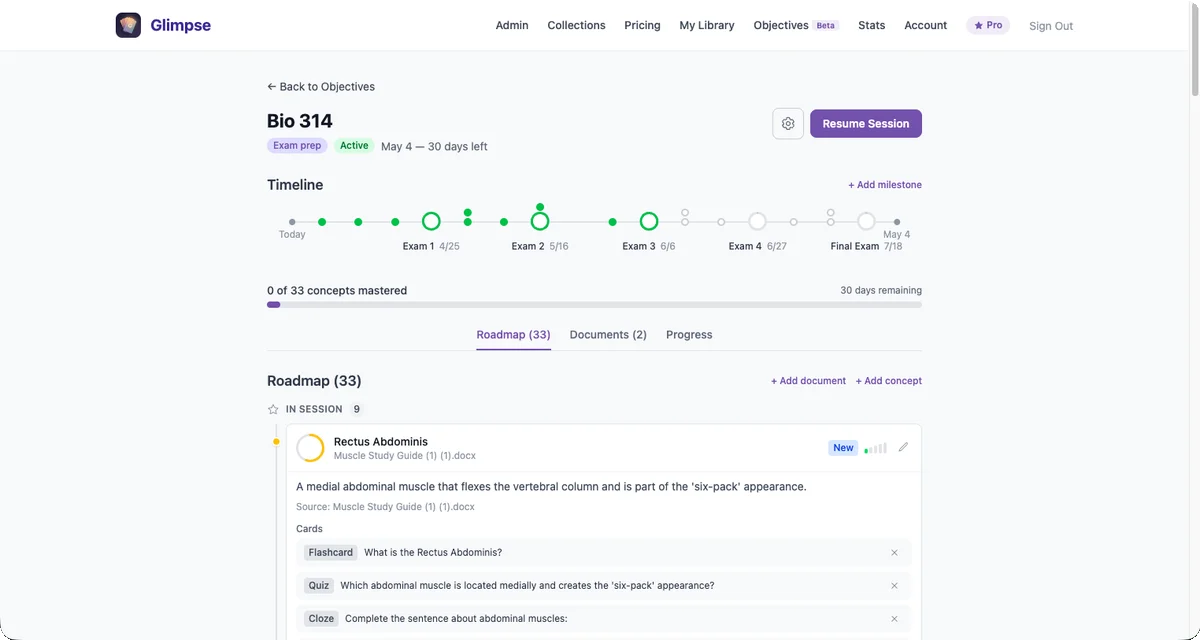Click the Exam 2 milestone marker on the timeline

(539, 220)
